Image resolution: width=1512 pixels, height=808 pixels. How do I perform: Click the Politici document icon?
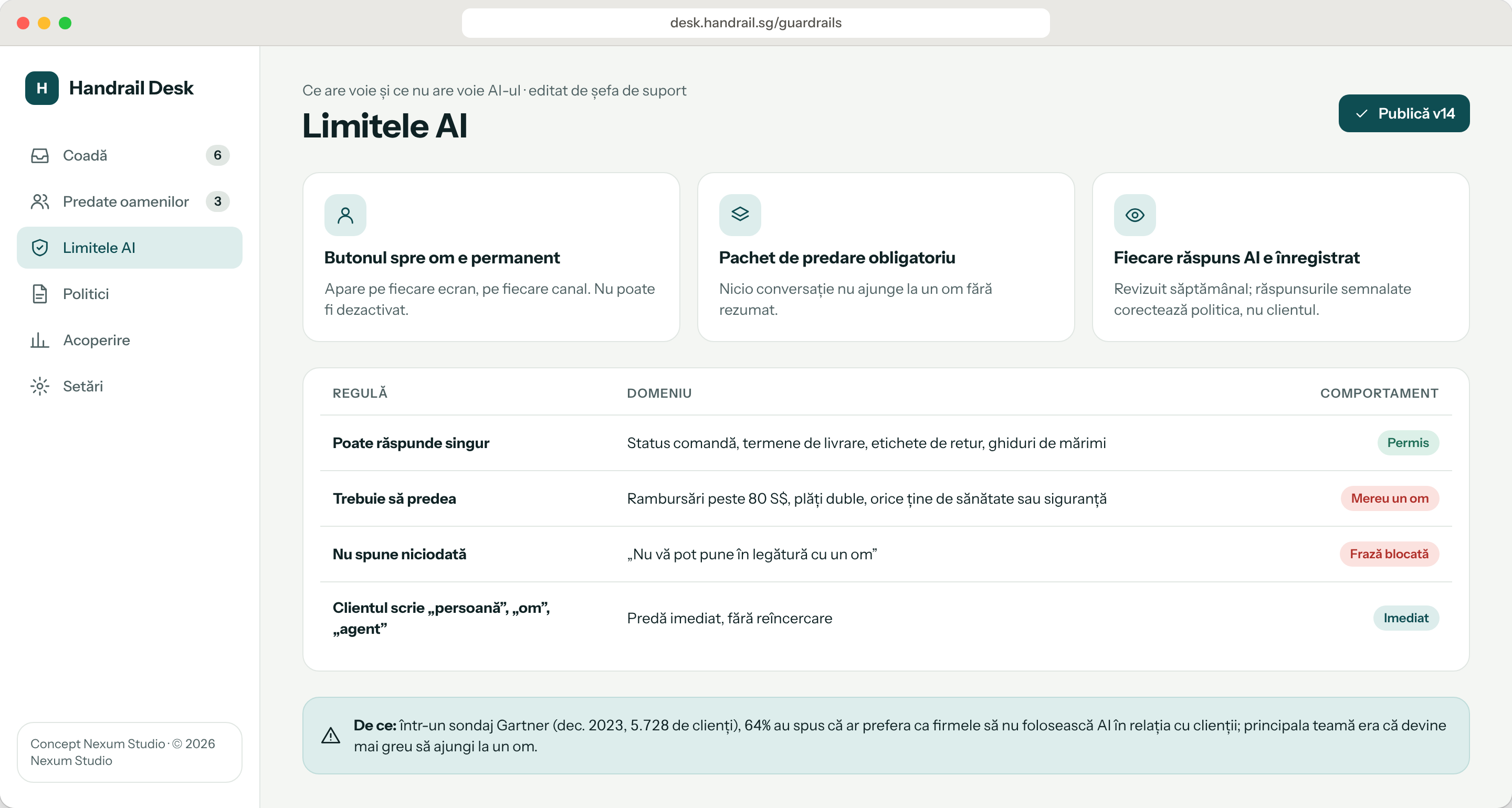pyautogui.click(x=40, y=294)
